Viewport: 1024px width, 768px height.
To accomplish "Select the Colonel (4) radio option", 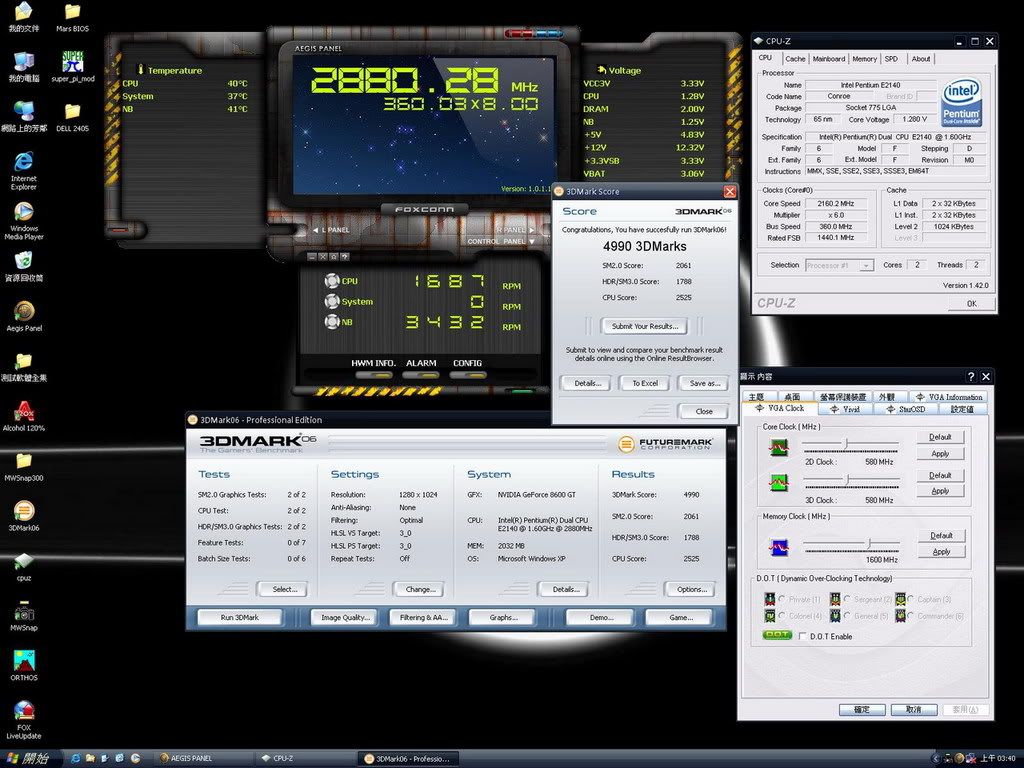I will pyautogui.click(x=782, y=616).
